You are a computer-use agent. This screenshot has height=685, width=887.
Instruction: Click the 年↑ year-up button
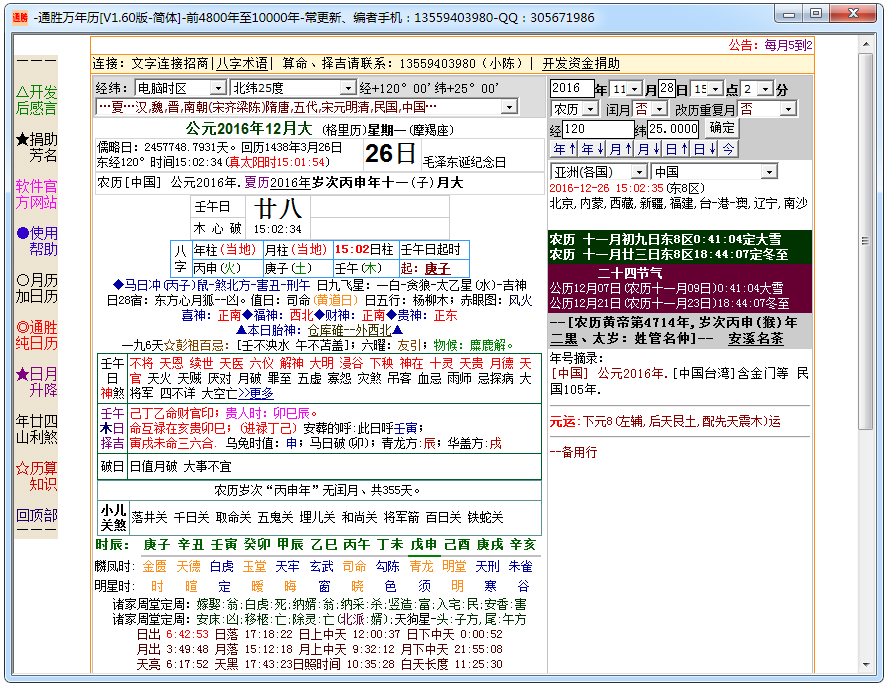(x=563, y=149)
